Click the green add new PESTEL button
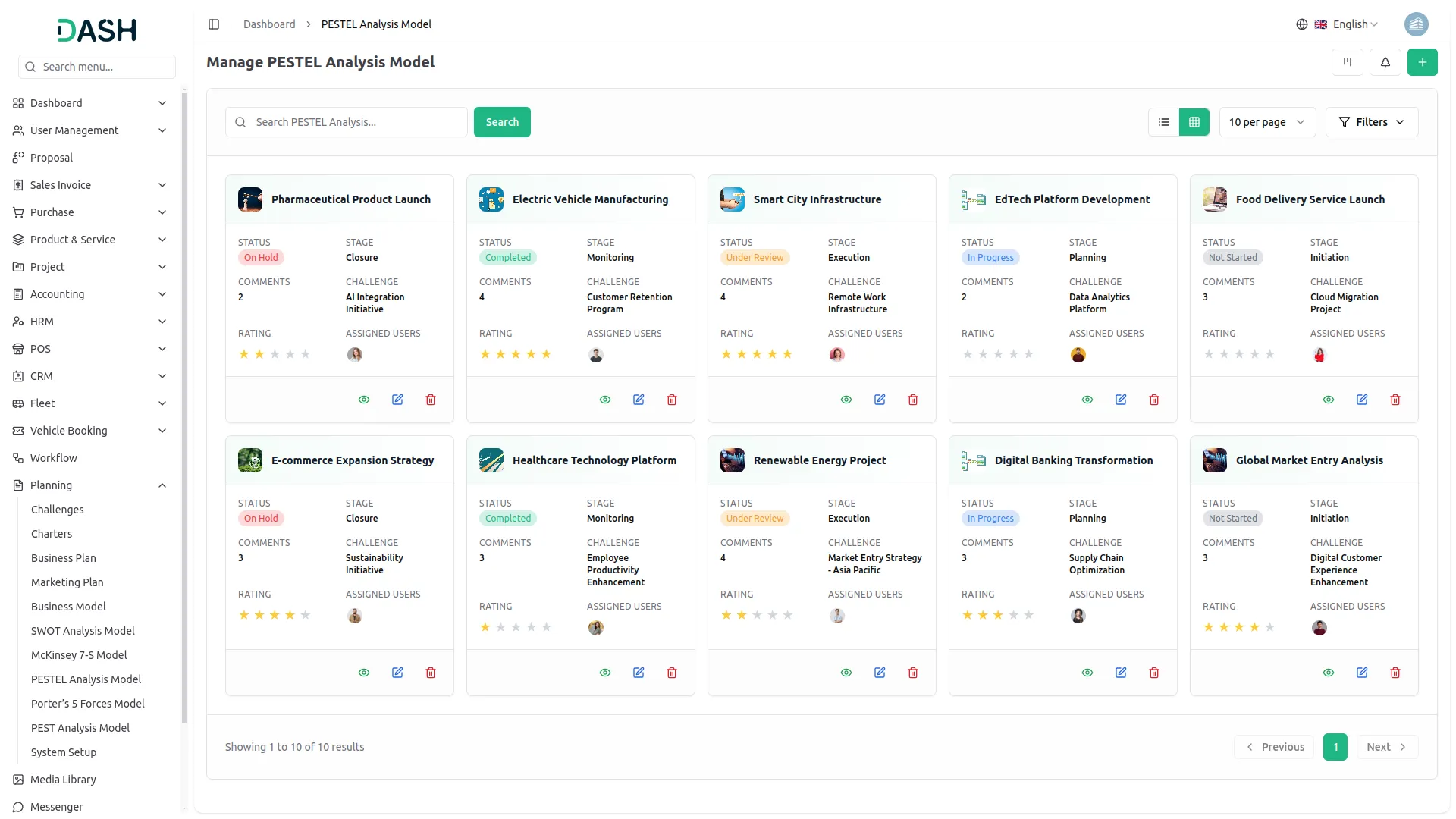The height and width of the screenshot is (819, 1456). click(x=1422, y=62)
